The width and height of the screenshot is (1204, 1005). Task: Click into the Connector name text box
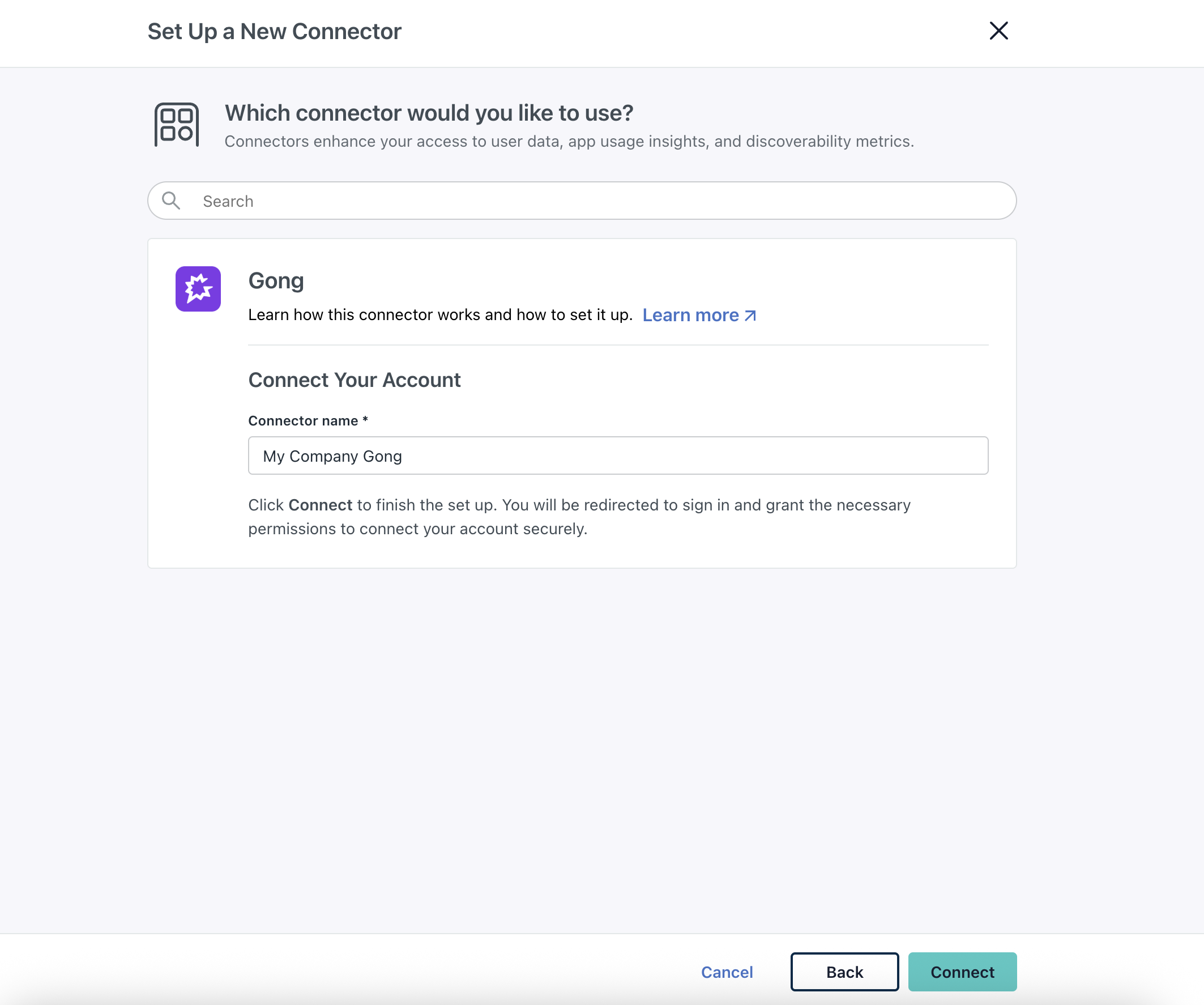click(x=617, y=455)
